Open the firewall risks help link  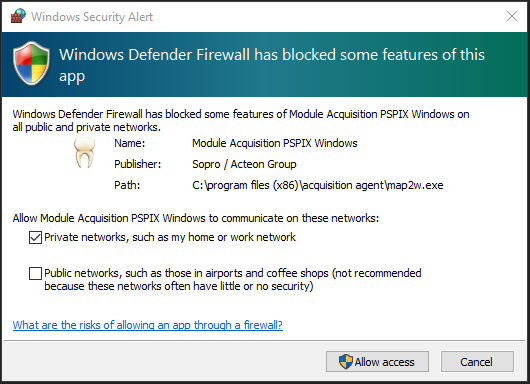coord(148,325)
